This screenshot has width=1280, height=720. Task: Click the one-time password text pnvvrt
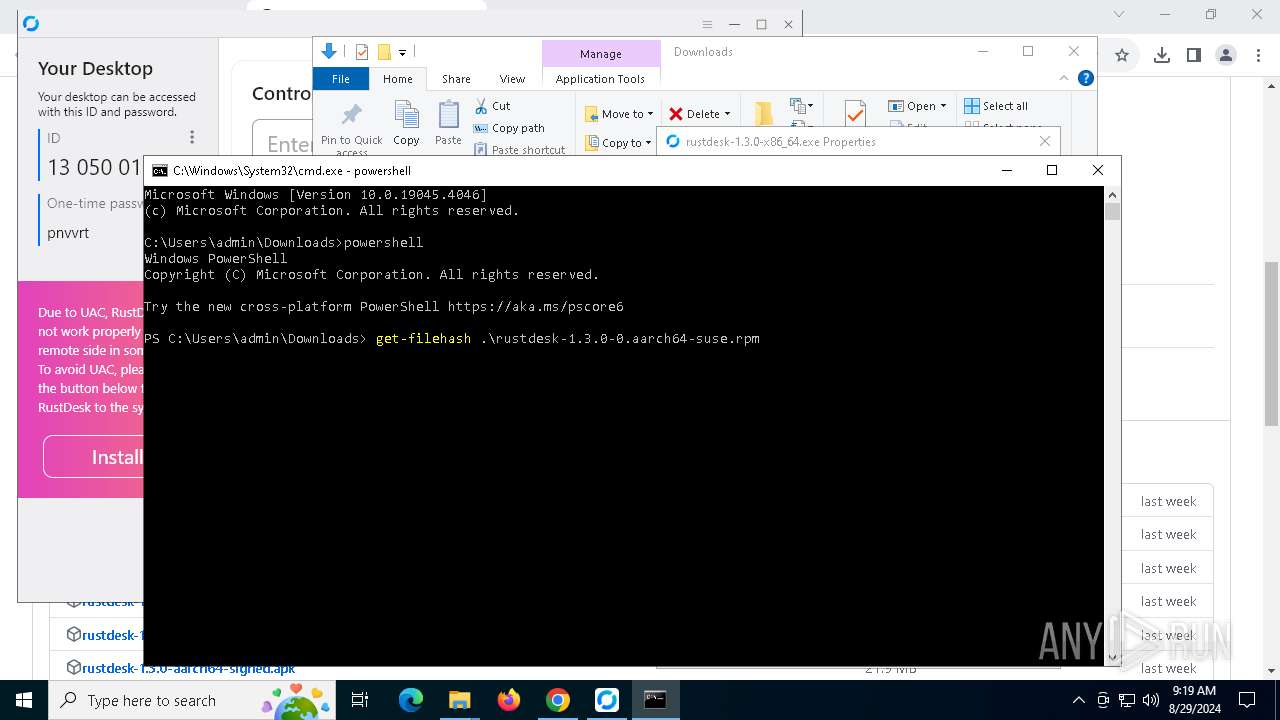tap(68, 233)
